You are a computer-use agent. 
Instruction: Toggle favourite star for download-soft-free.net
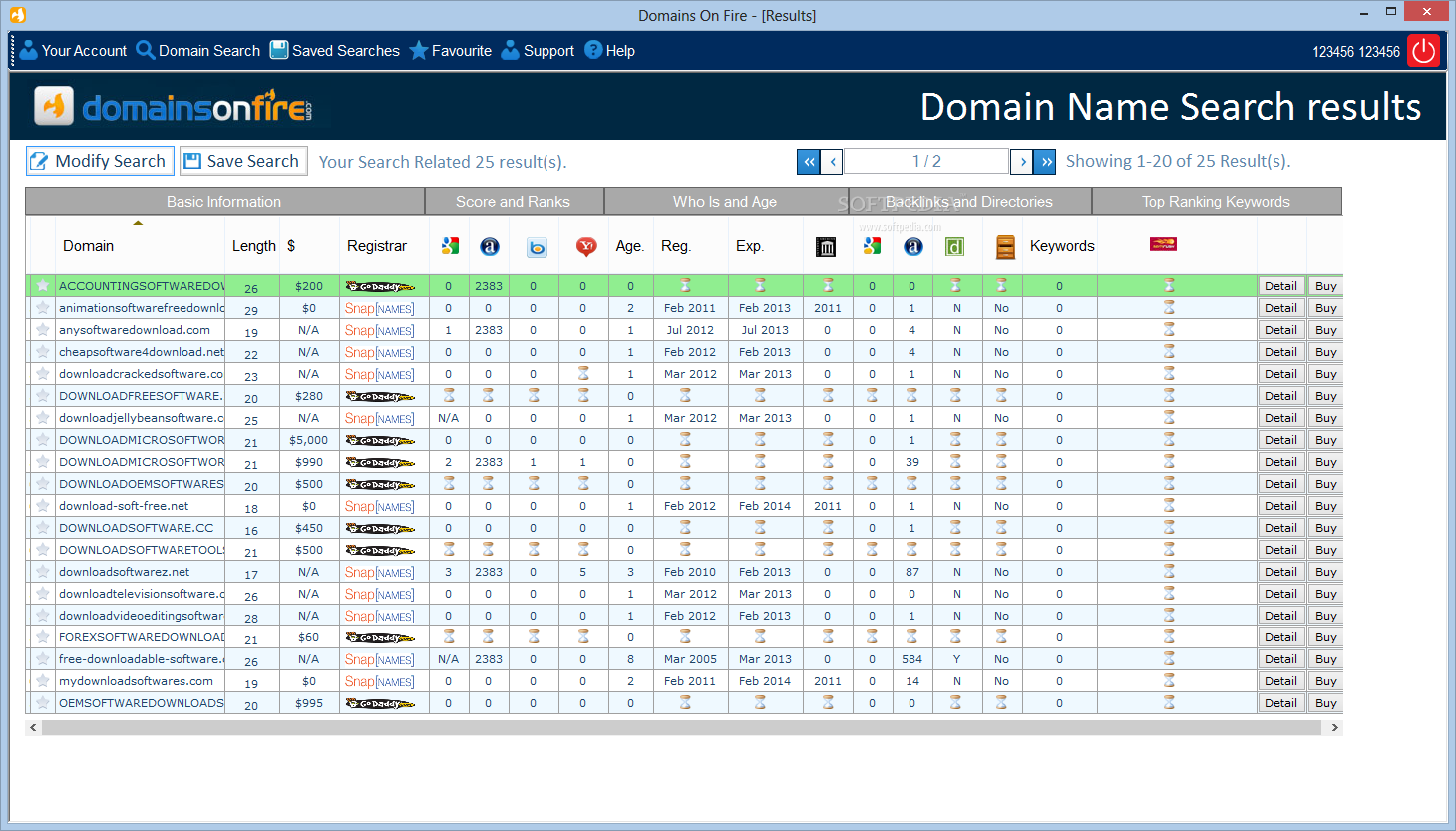(43, 506)
